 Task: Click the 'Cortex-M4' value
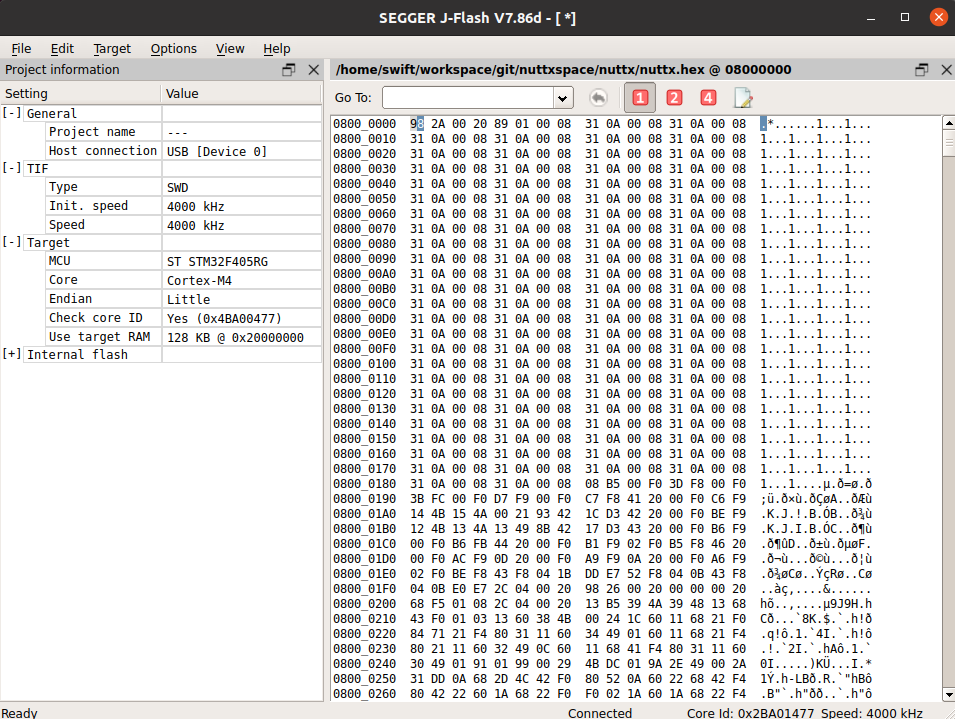199,281
